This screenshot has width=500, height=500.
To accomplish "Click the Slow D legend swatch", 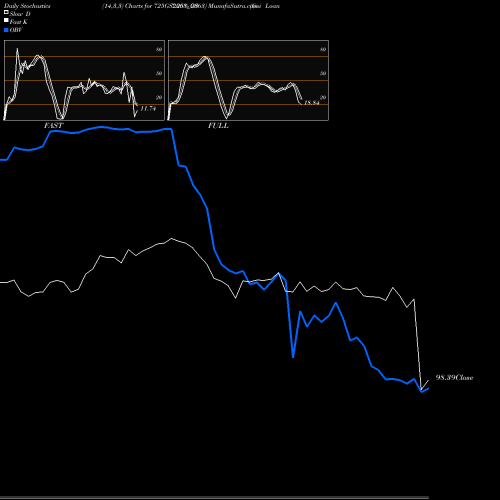I will point(6,12).
